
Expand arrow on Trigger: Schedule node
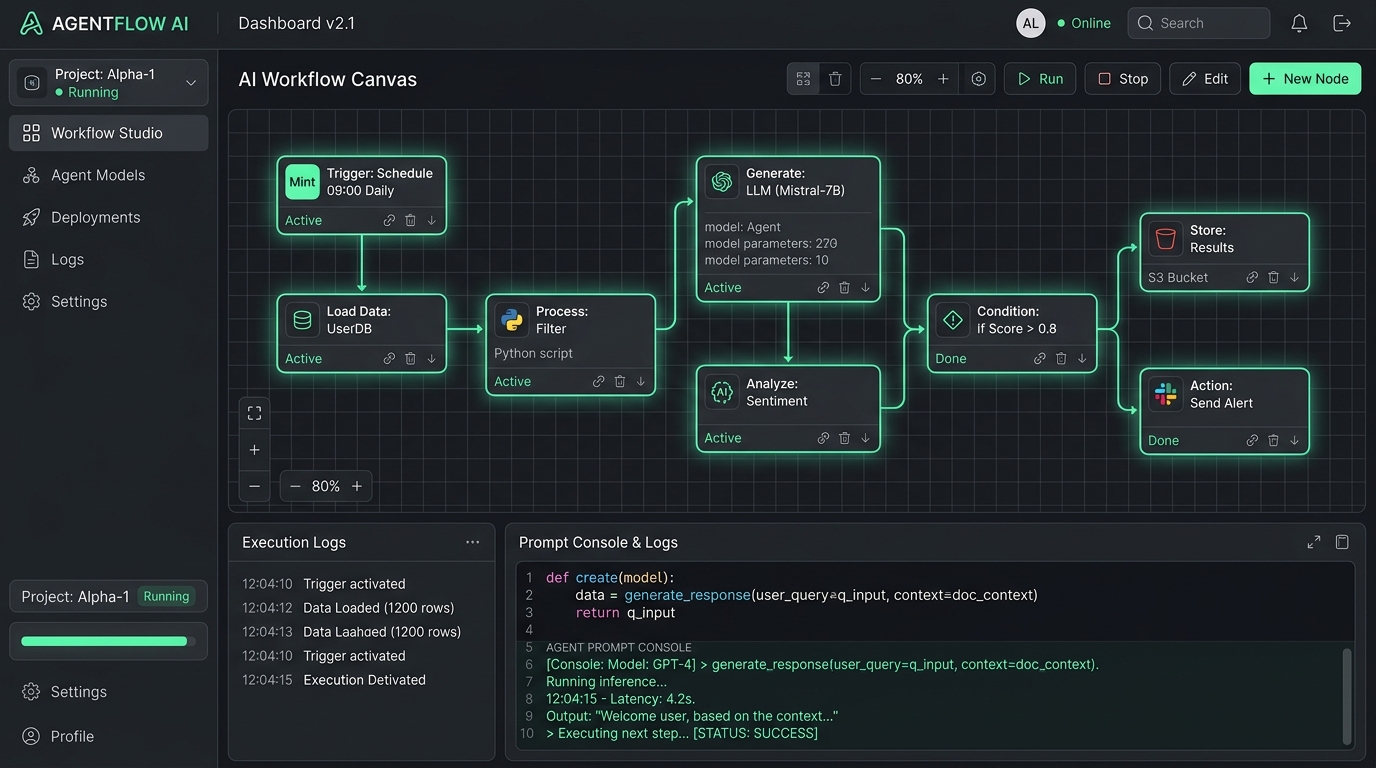click(x=432, y=220)
